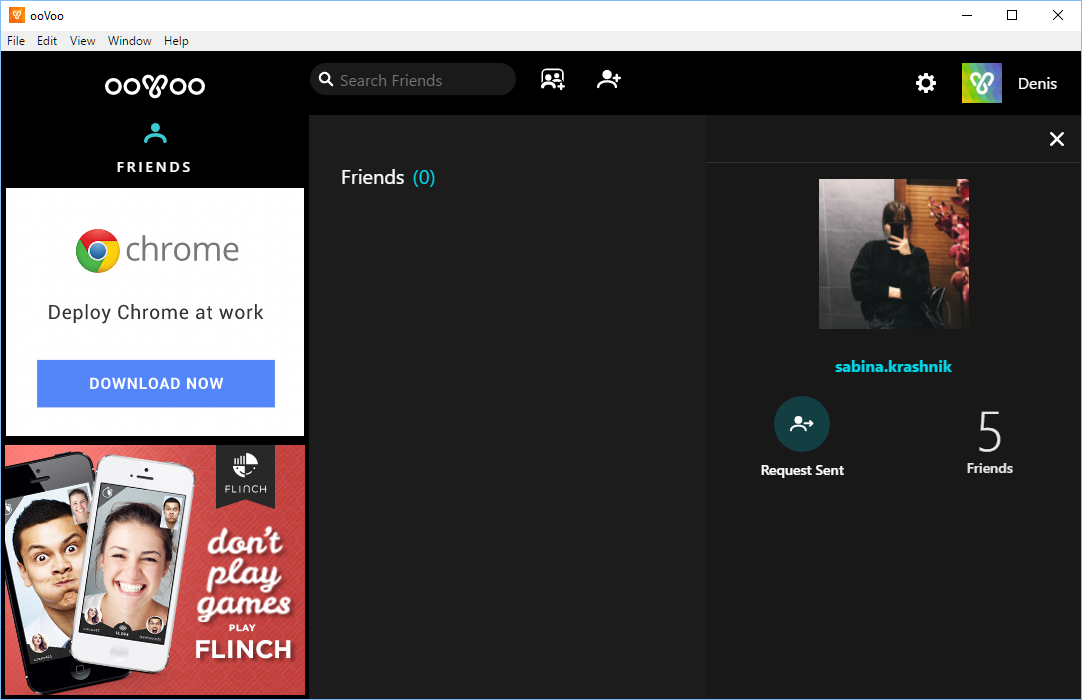Screen dimensions: 1082x700
Task: Click the search magnifier icon
Action: [x=326, y=79]
